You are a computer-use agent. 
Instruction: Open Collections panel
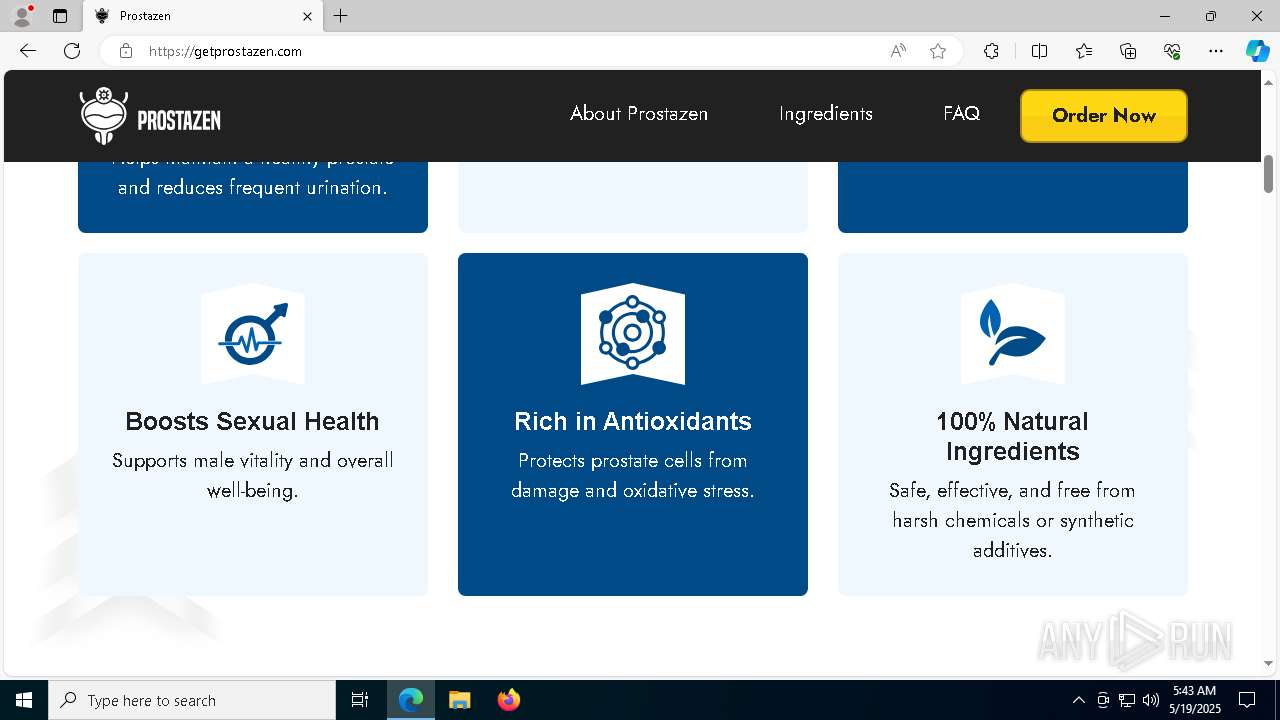pos(1128,51)
